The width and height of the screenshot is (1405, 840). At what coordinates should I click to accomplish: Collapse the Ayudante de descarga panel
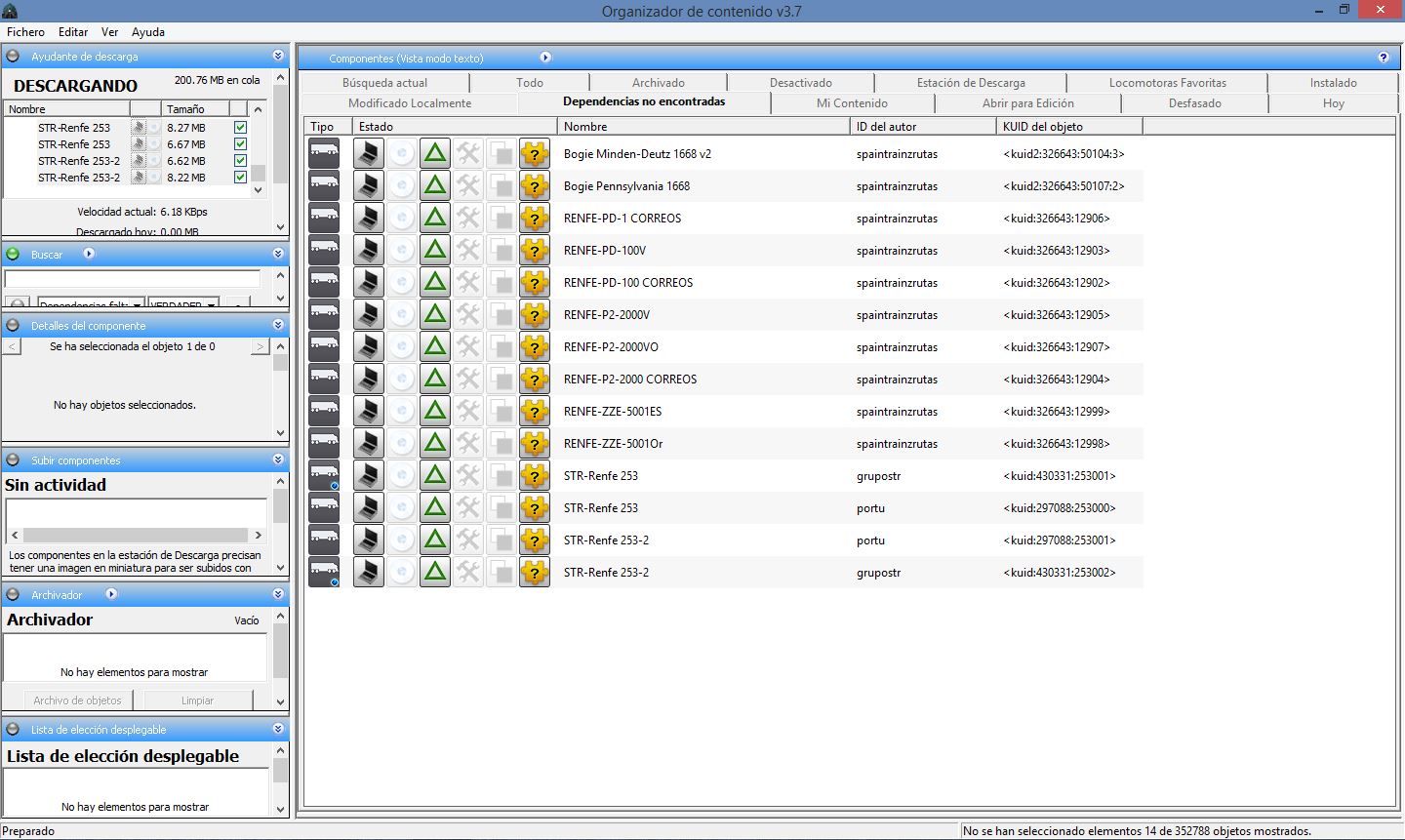(x=278, y=57)
